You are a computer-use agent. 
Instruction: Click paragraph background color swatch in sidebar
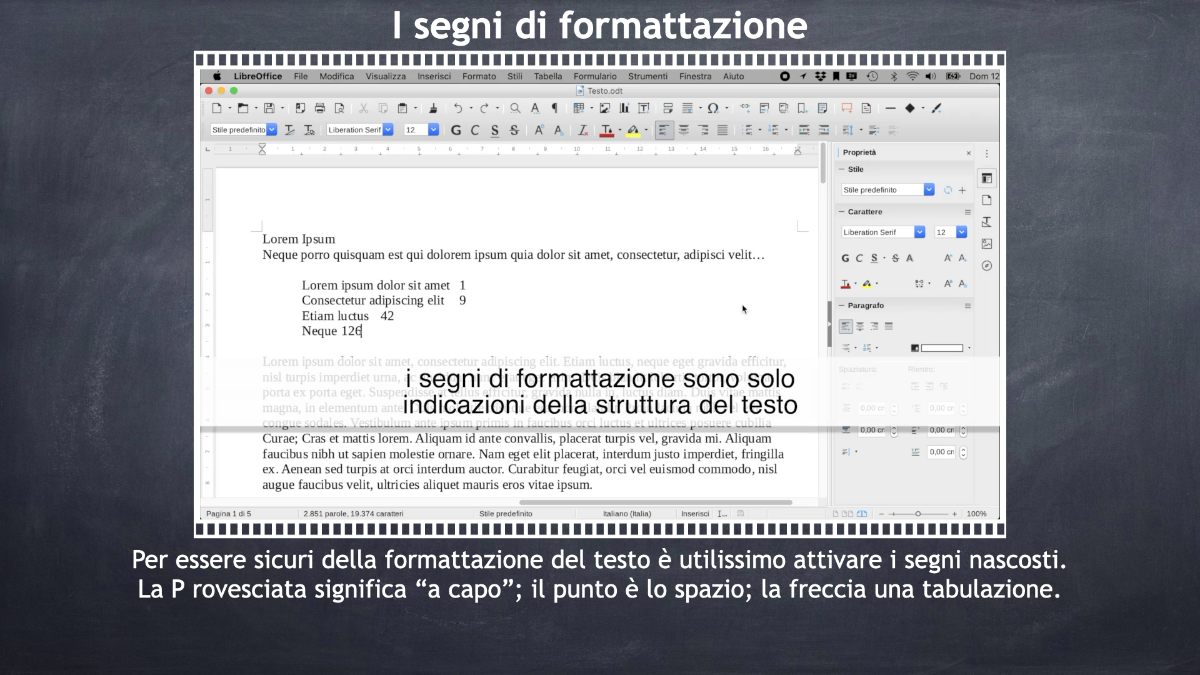pyautogui.click(x=940, y=348)
